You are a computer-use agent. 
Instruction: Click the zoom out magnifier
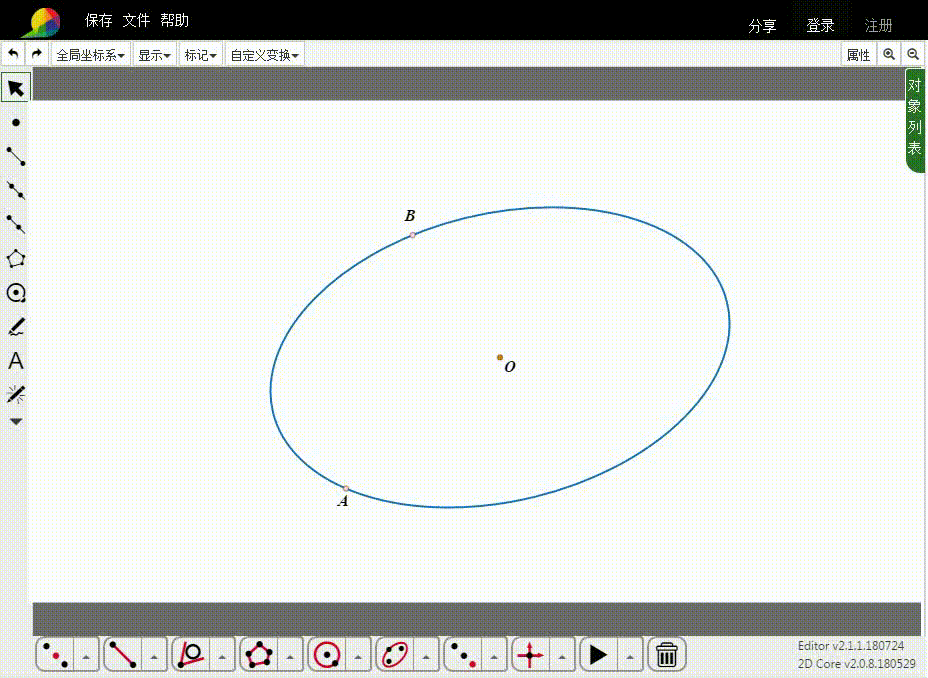point(913,54)
